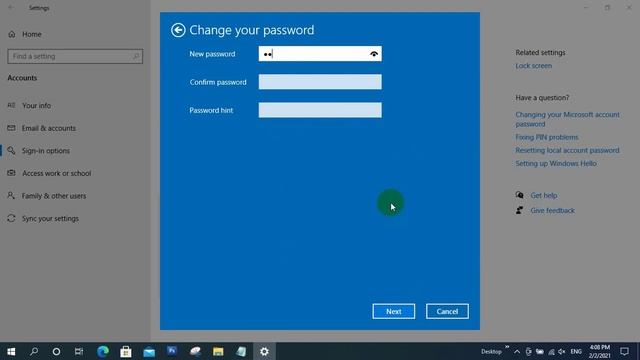This screenshot has height=360, width=640.
Task: Click the Family & other users person icon
Action: point(11,196)
